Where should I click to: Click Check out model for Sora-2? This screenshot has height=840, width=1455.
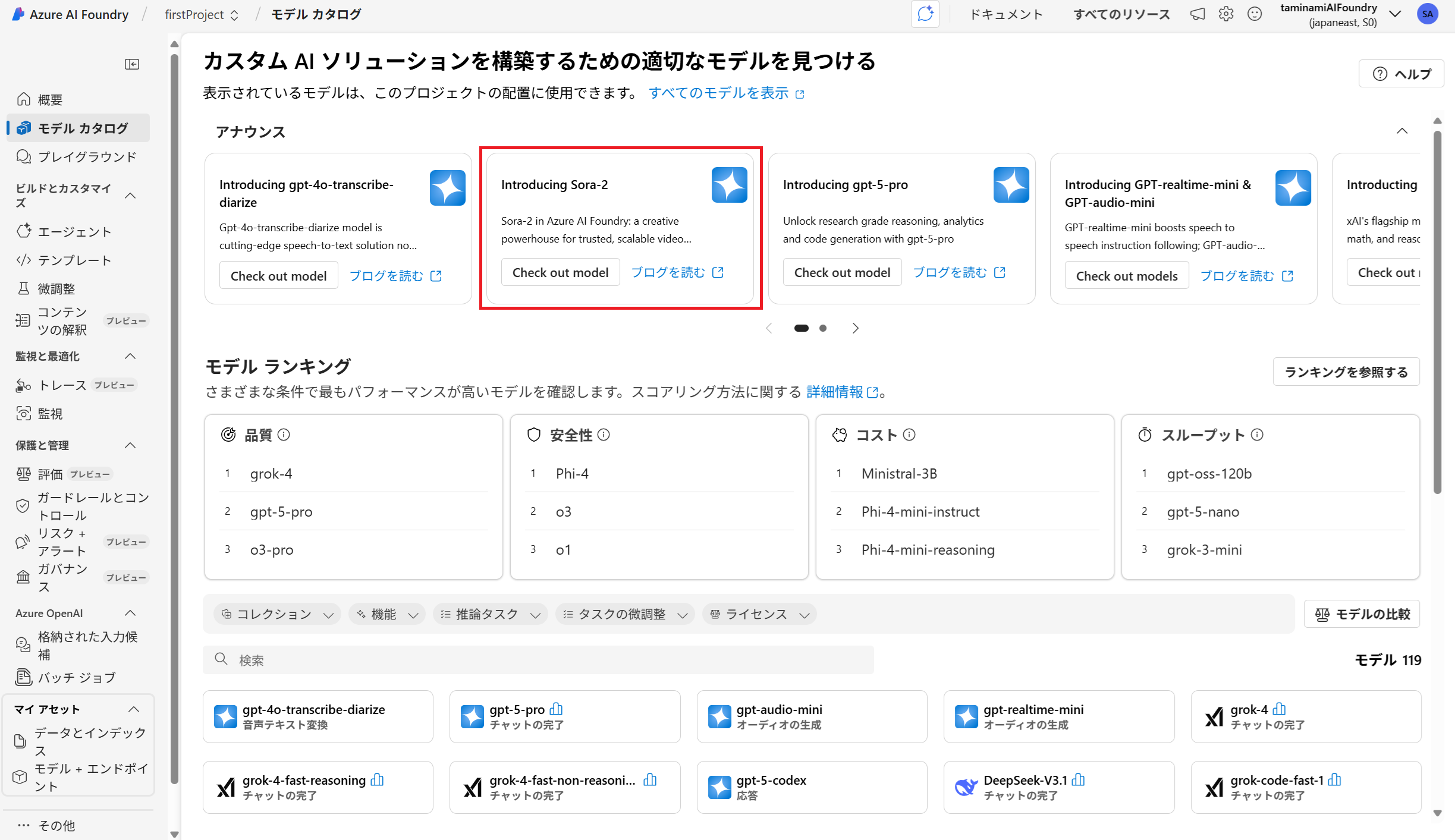pos(560,272)
